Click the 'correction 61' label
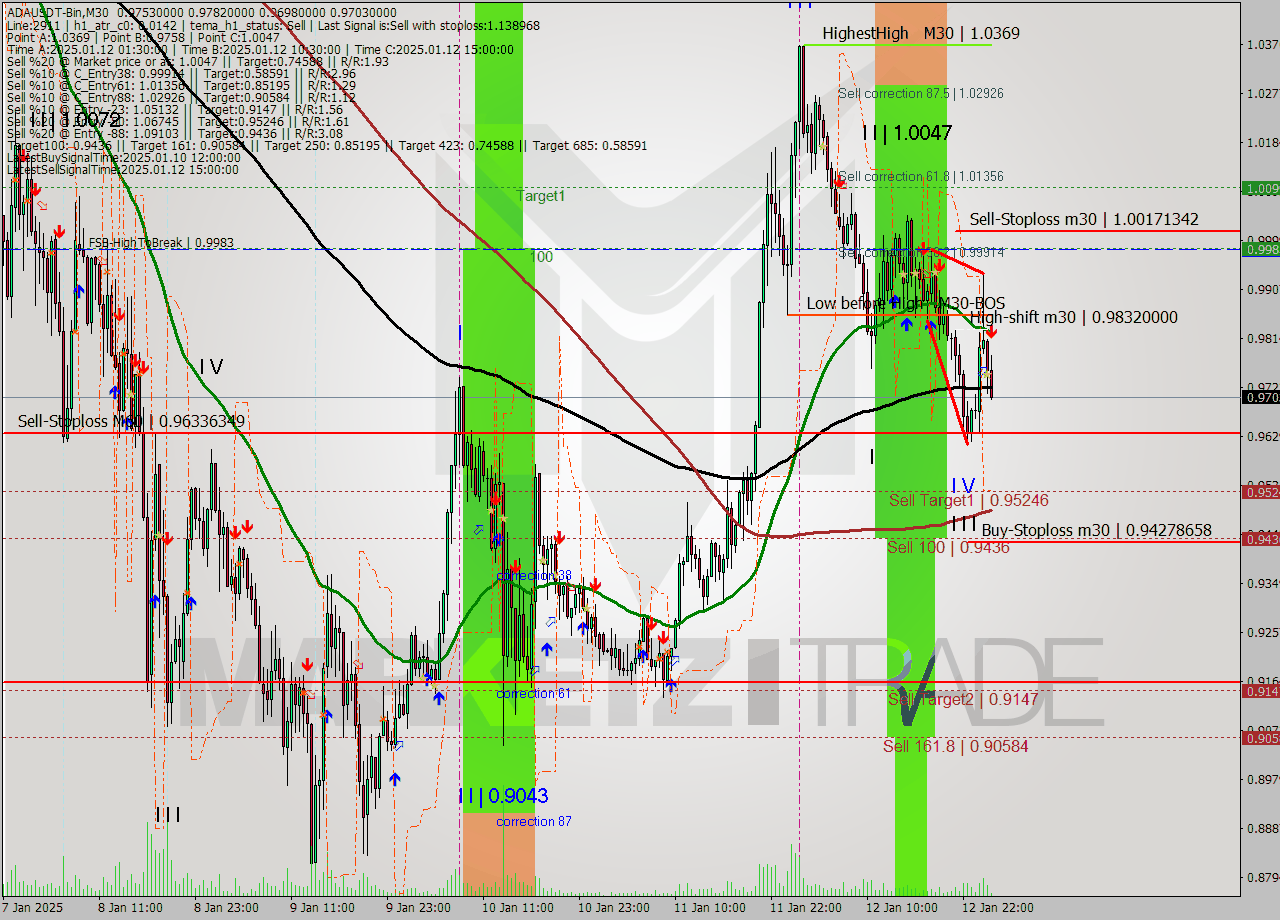 click(x=534, y=693)
